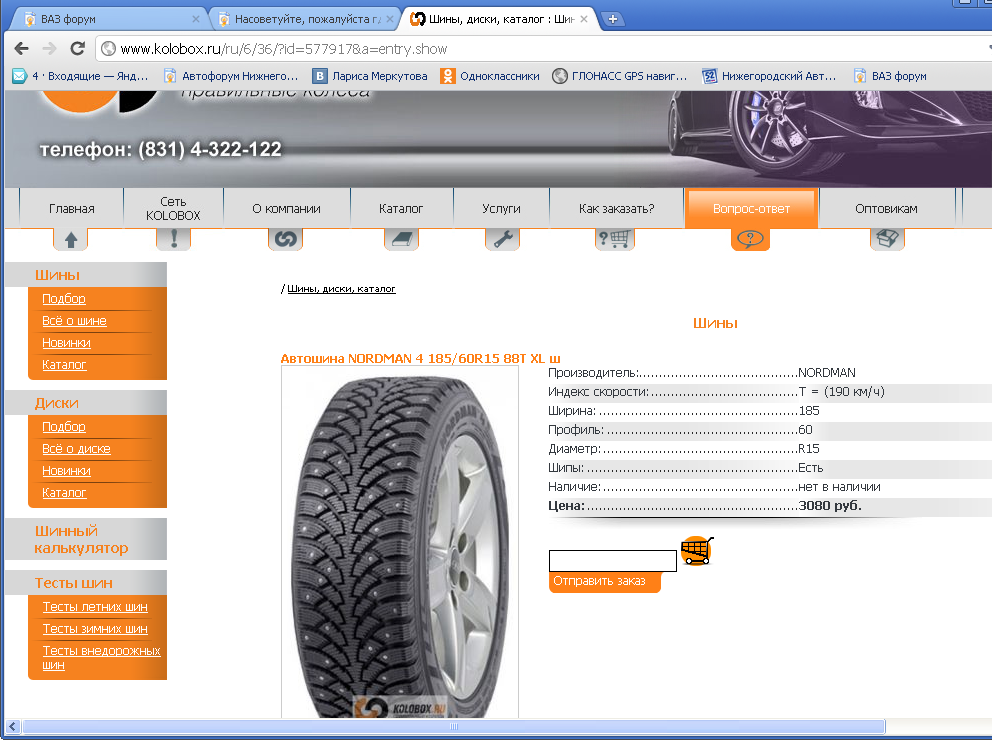Open the Вопрос-ответ menu item
Image resolution: width=992 pixels, height=740 pixels.
752,208
